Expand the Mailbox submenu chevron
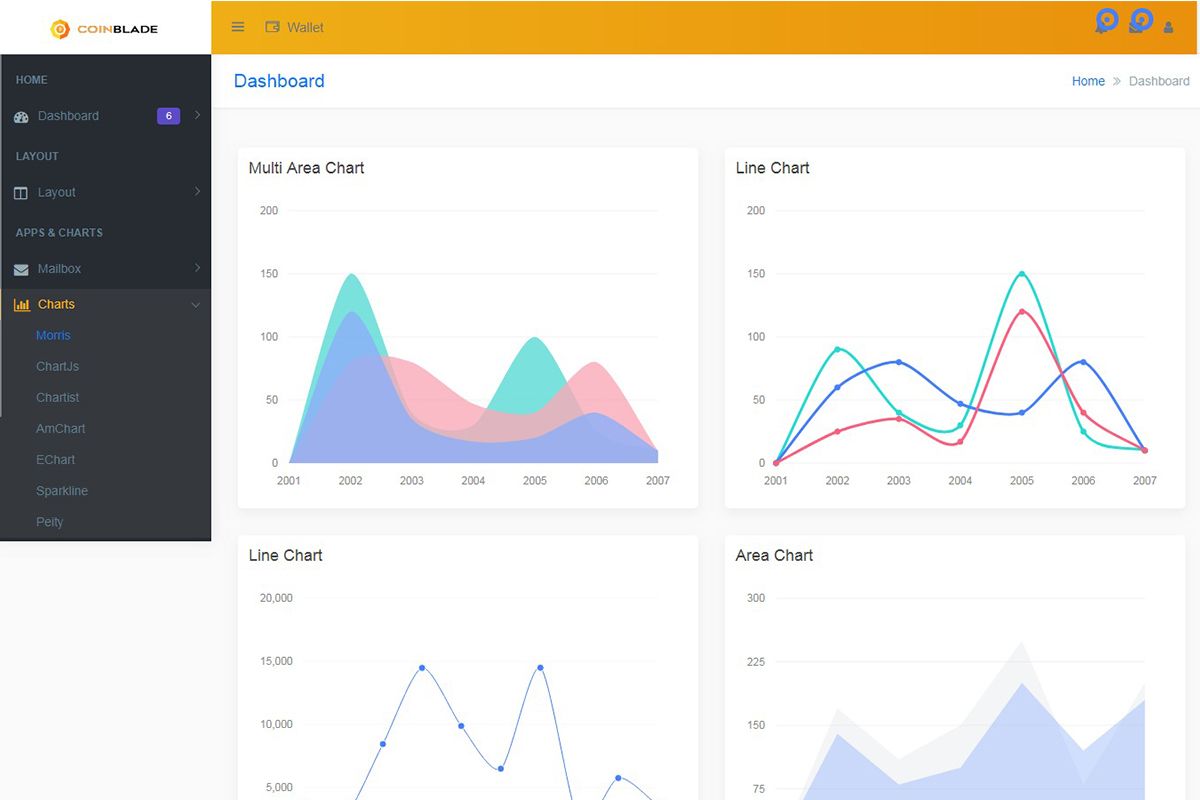 (x=197, y=267)
